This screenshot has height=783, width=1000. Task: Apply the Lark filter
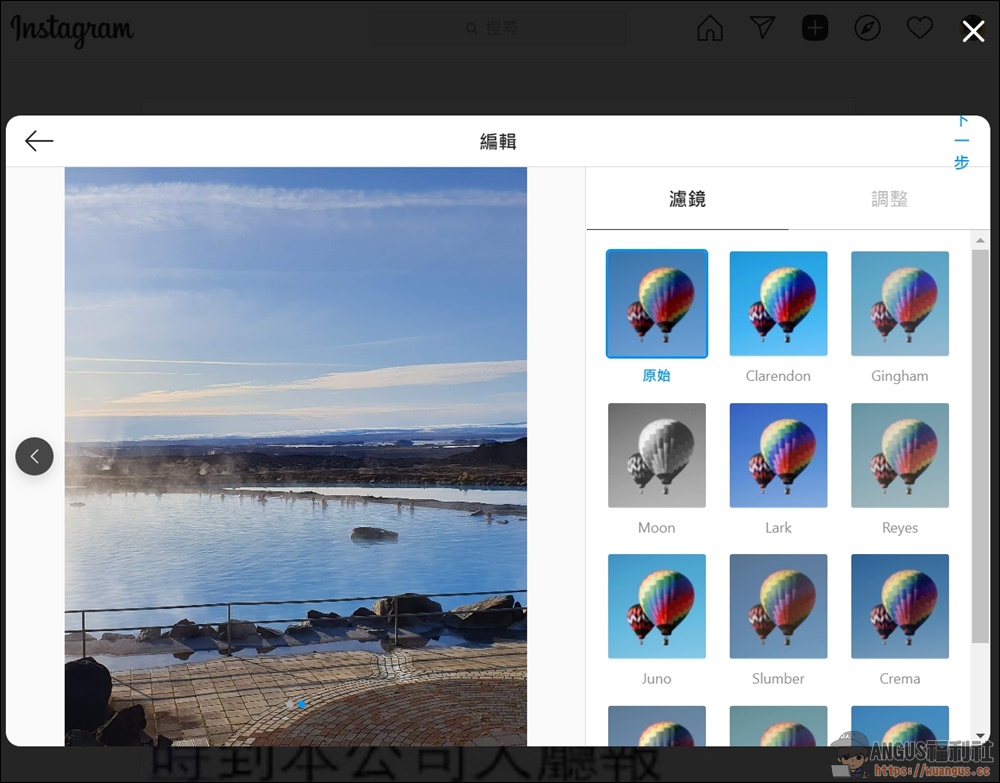tap(778, 455)
